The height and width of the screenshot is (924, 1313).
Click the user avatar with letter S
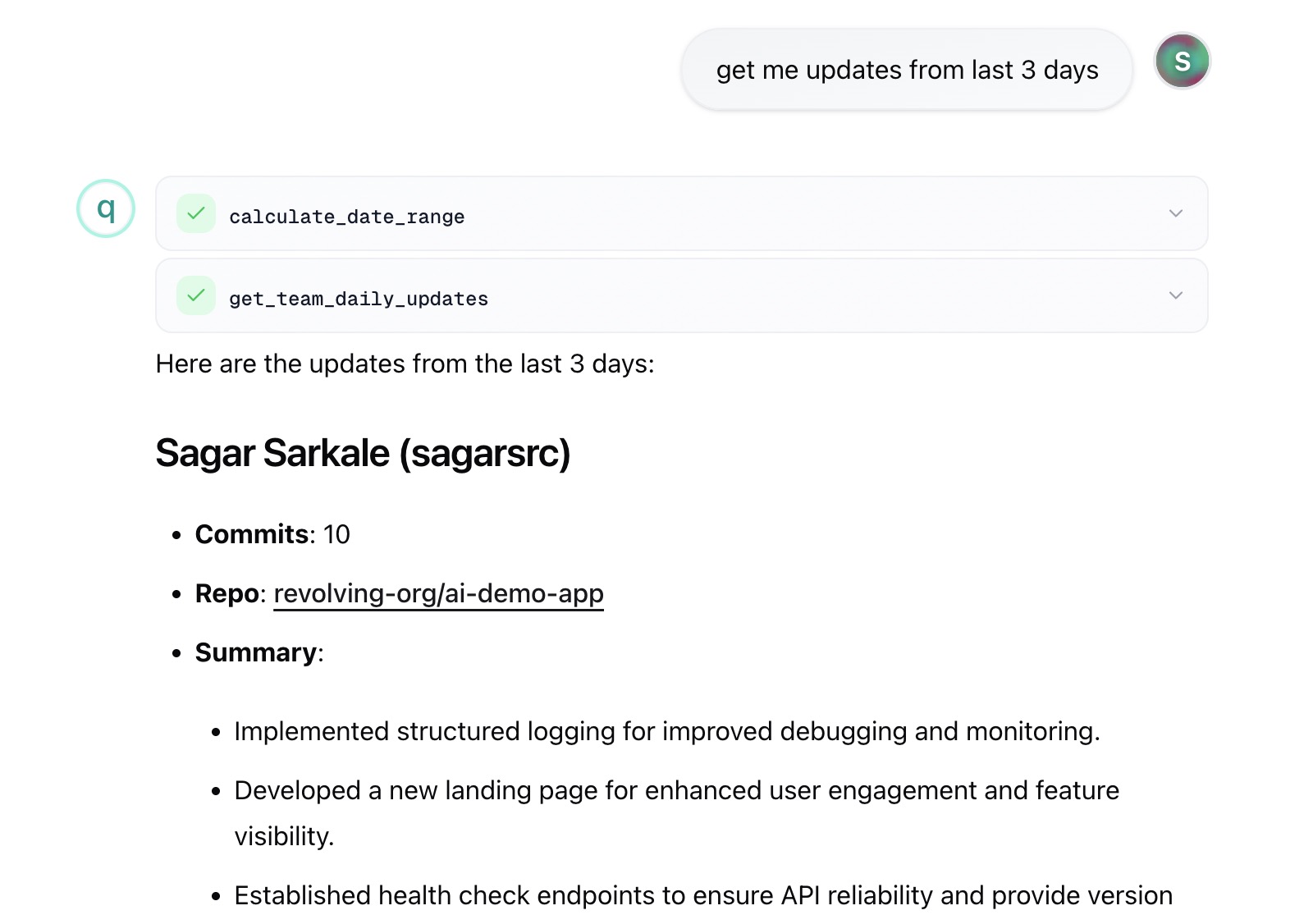[1182, 61]
